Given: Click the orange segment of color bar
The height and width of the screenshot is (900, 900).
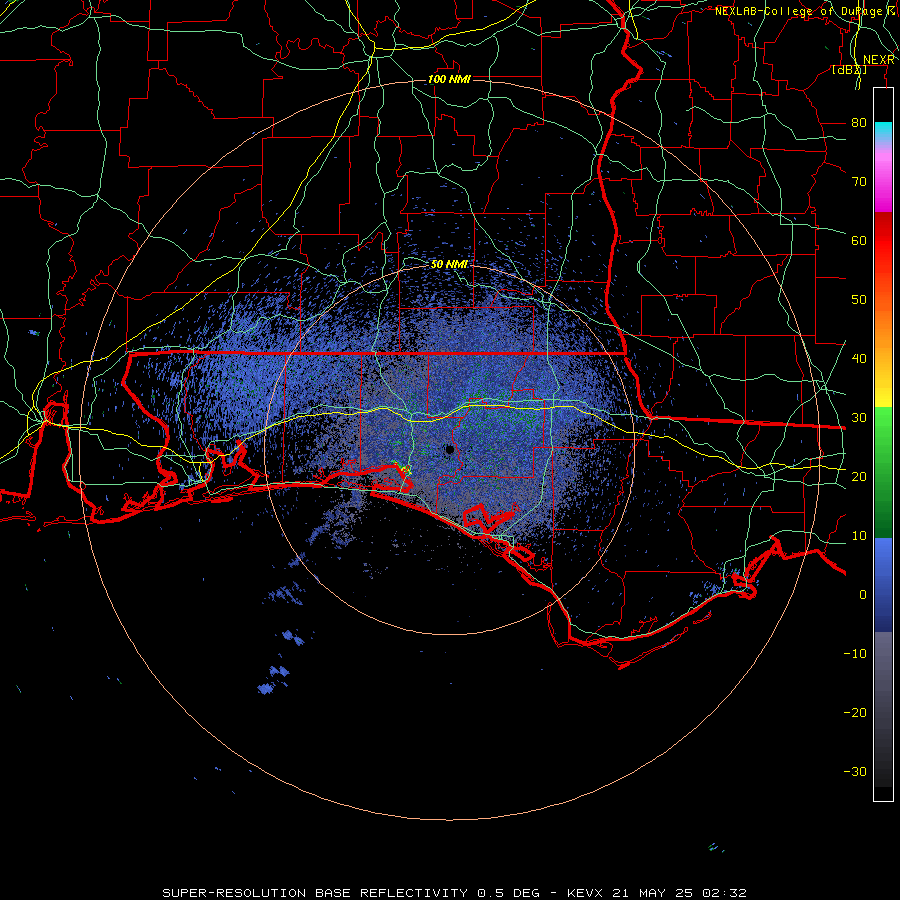Looking at the screenshot, I should point(883,327).
